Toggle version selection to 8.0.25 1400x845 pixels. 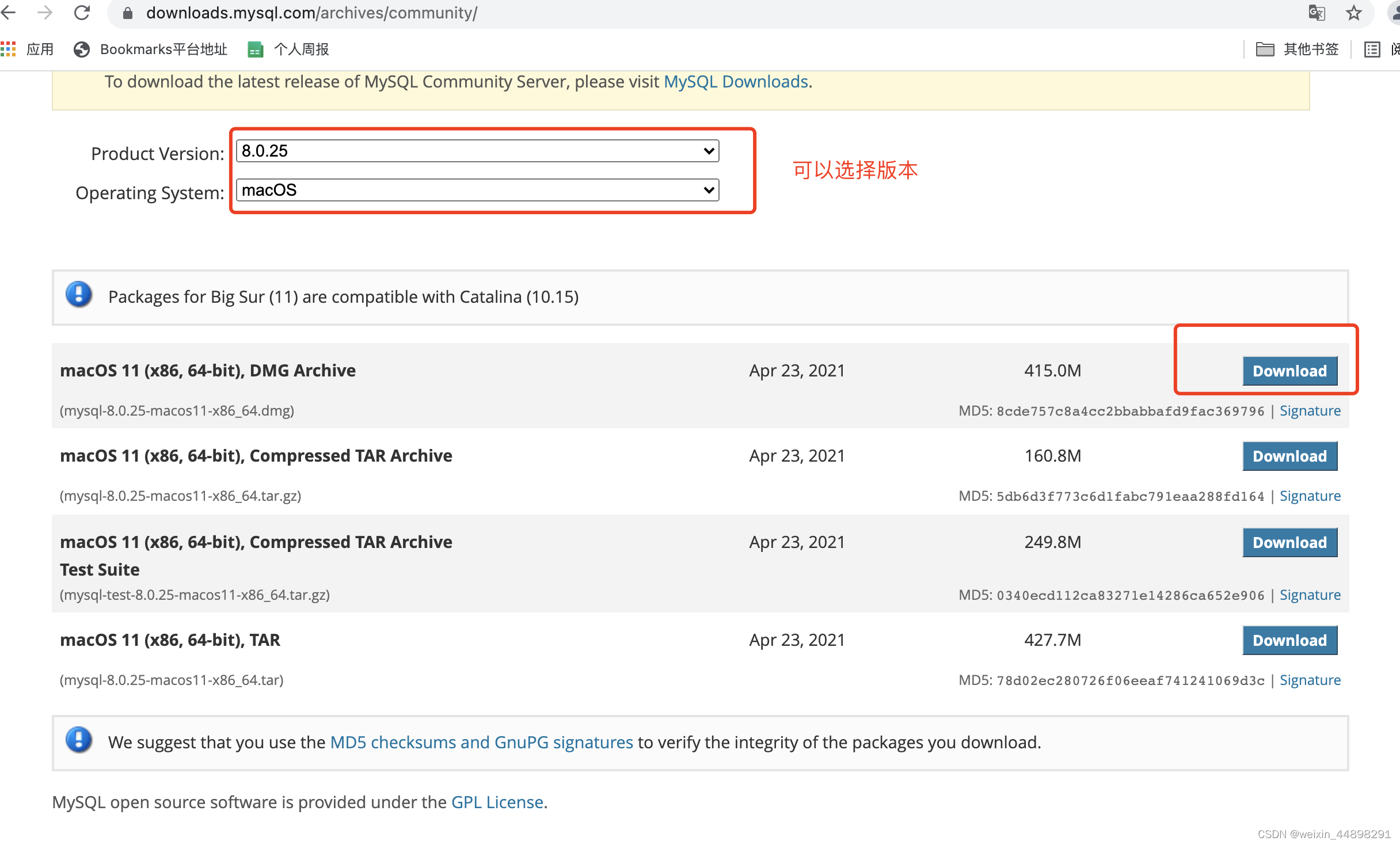point(475,152)
